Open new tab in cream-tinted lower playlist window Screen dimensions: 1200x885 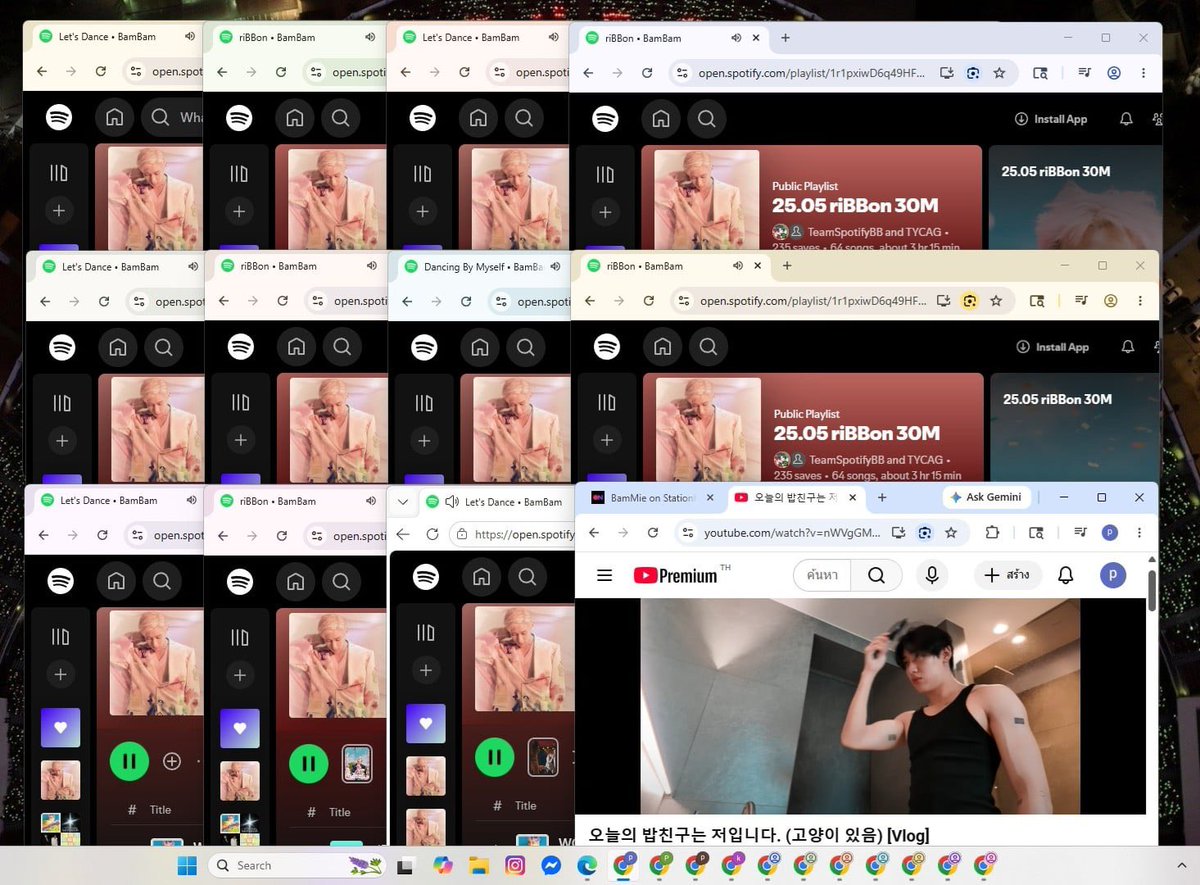click(x=787, y=266)
